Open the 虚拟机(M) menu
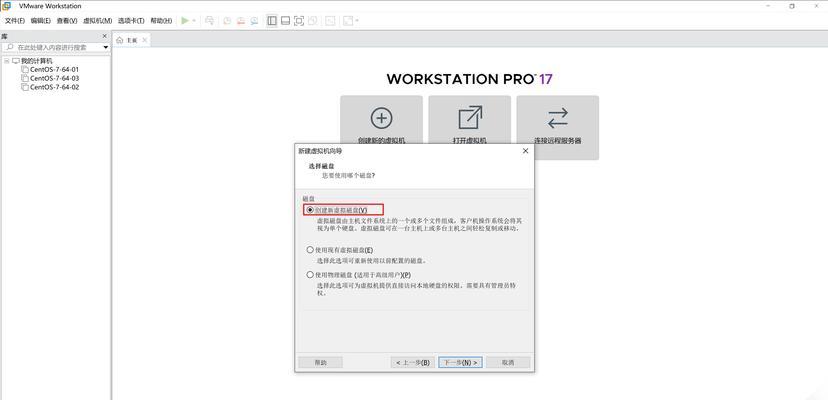Viewport: 828px width, 400px height. (x=98, y=21)
